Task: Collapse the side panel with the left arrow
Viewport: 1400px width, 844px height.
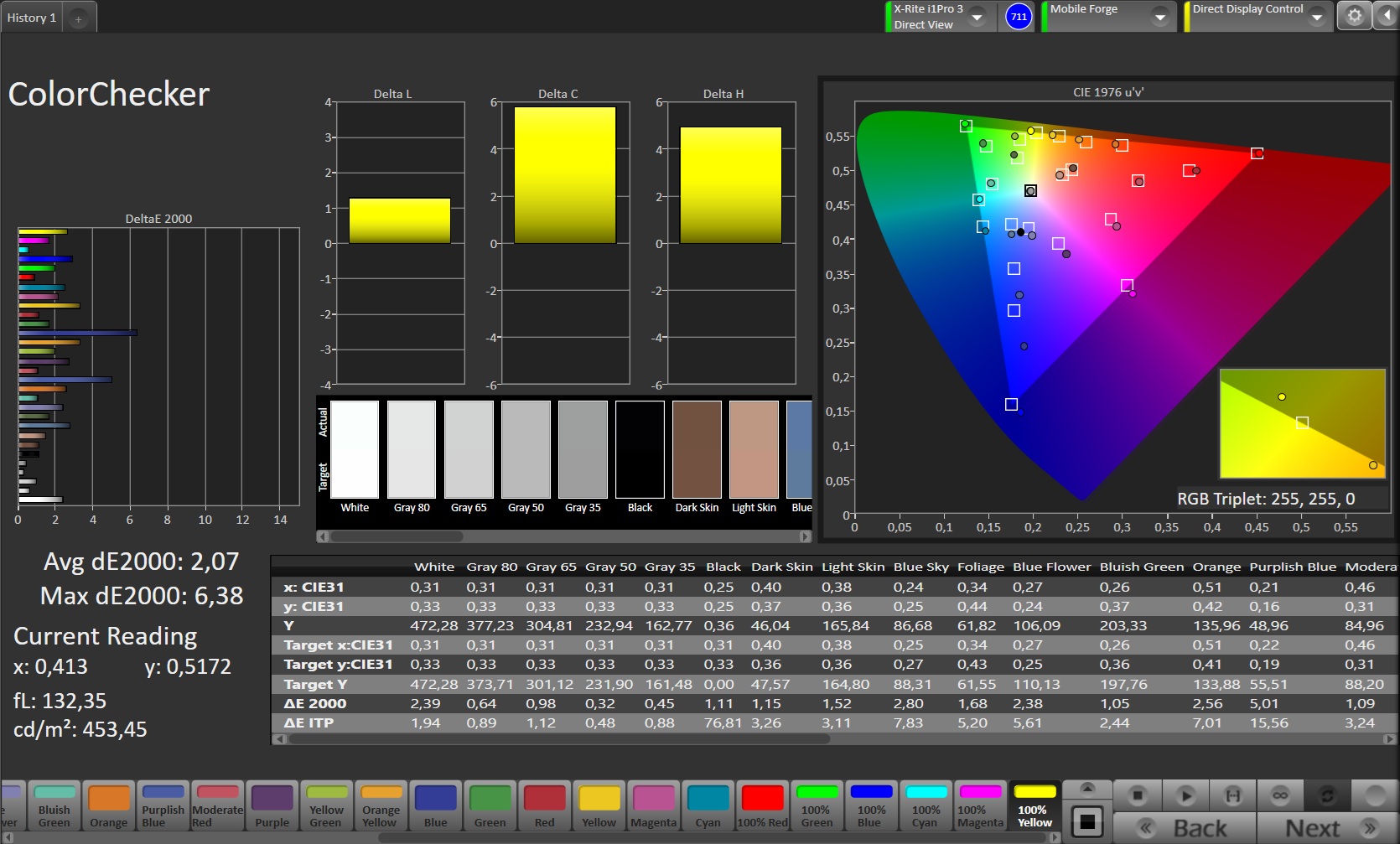Action: point(1387,16)
